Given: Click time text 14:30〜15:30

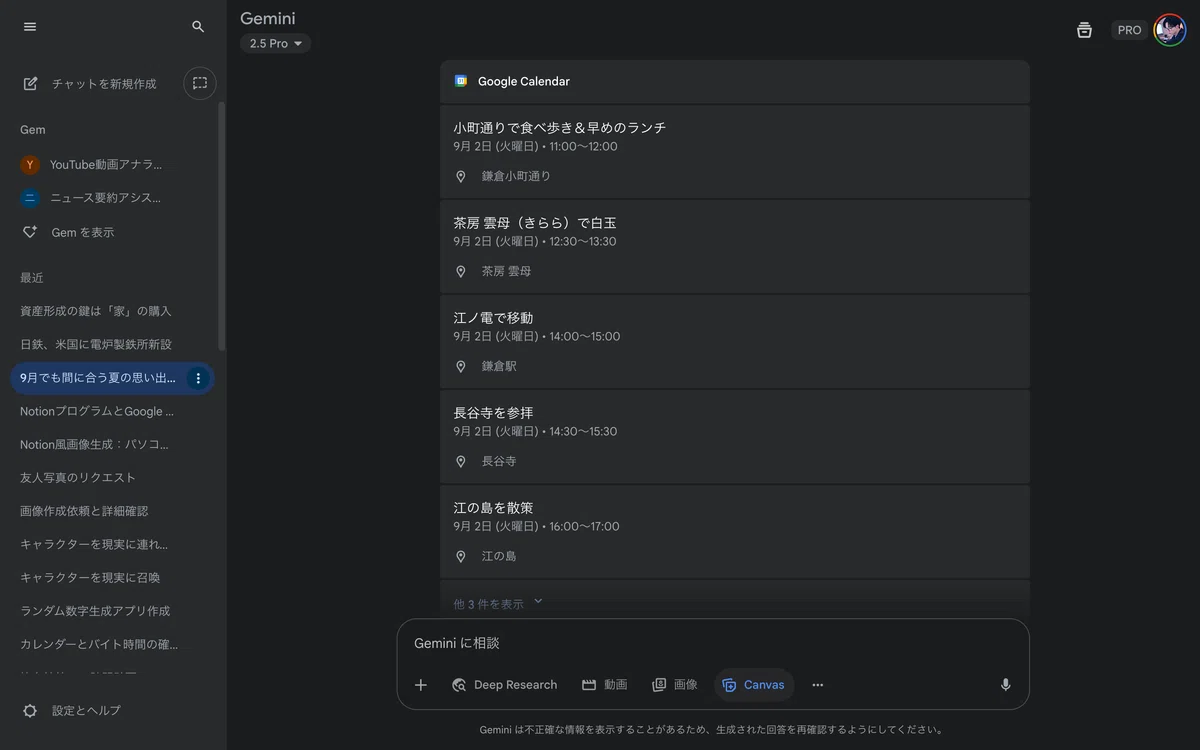Looking at the screenshot, I should [x=583, y=431].
